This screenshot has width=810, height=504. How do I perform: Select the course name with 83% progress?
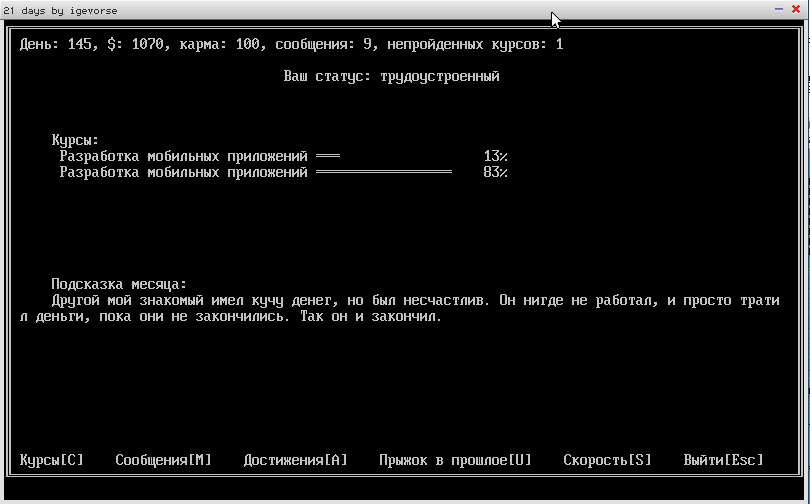click(x=183, y=173)
